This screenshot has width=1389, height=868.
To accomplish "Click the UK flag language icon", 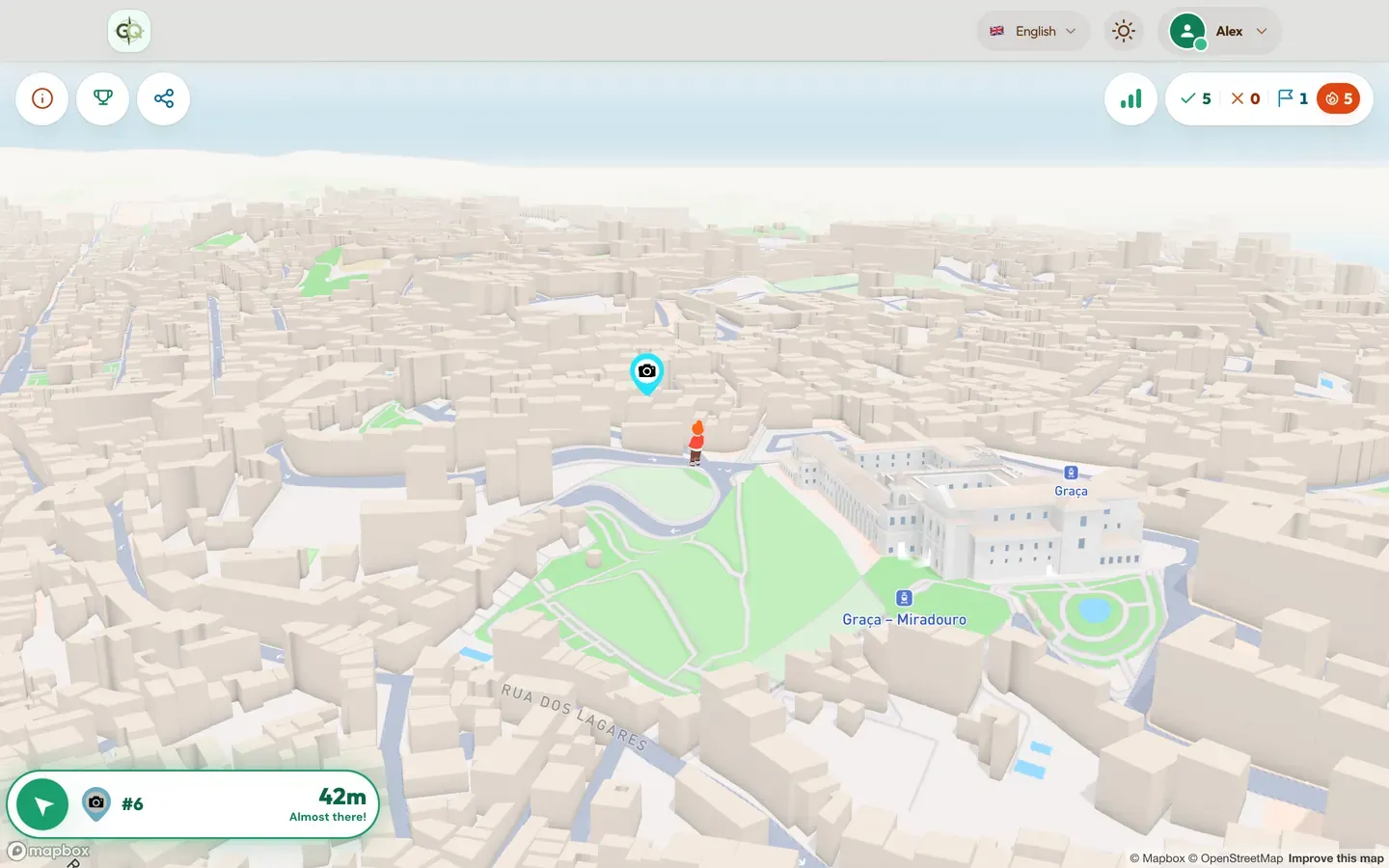I will pos(996,31).
